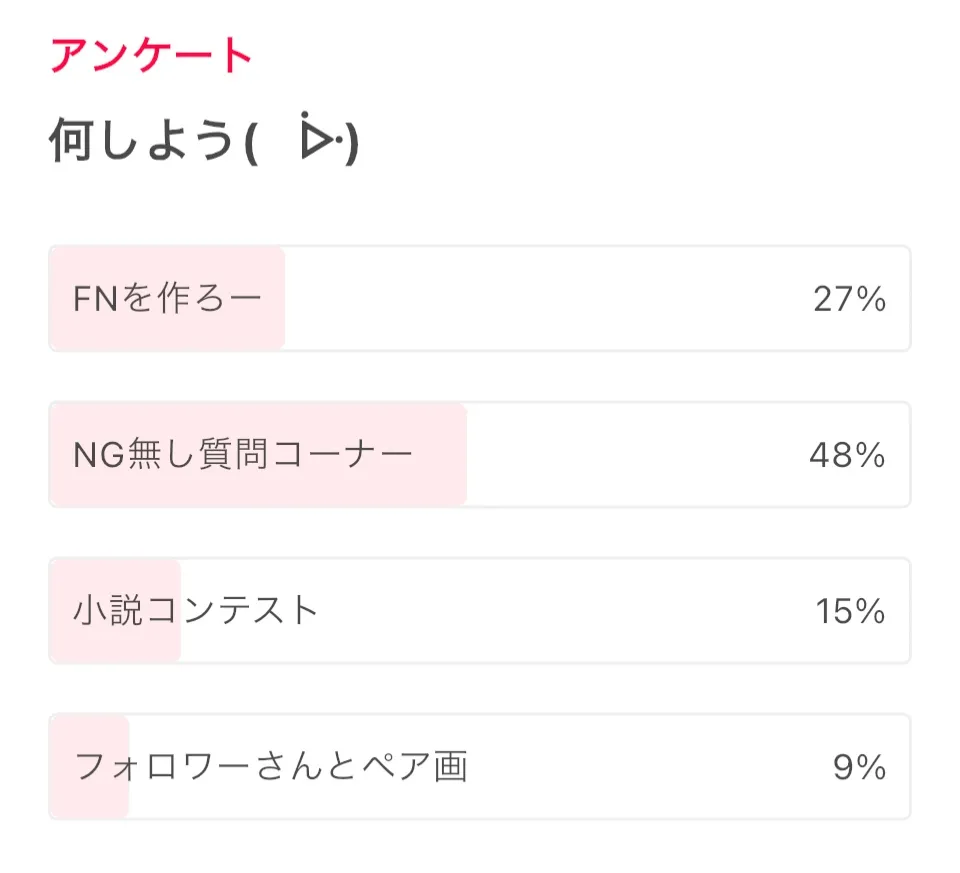The width and height of the screenshot is (960, 873).
Task: Click the closing parenthesis after the emoticon
Action: tap(352, 146)
